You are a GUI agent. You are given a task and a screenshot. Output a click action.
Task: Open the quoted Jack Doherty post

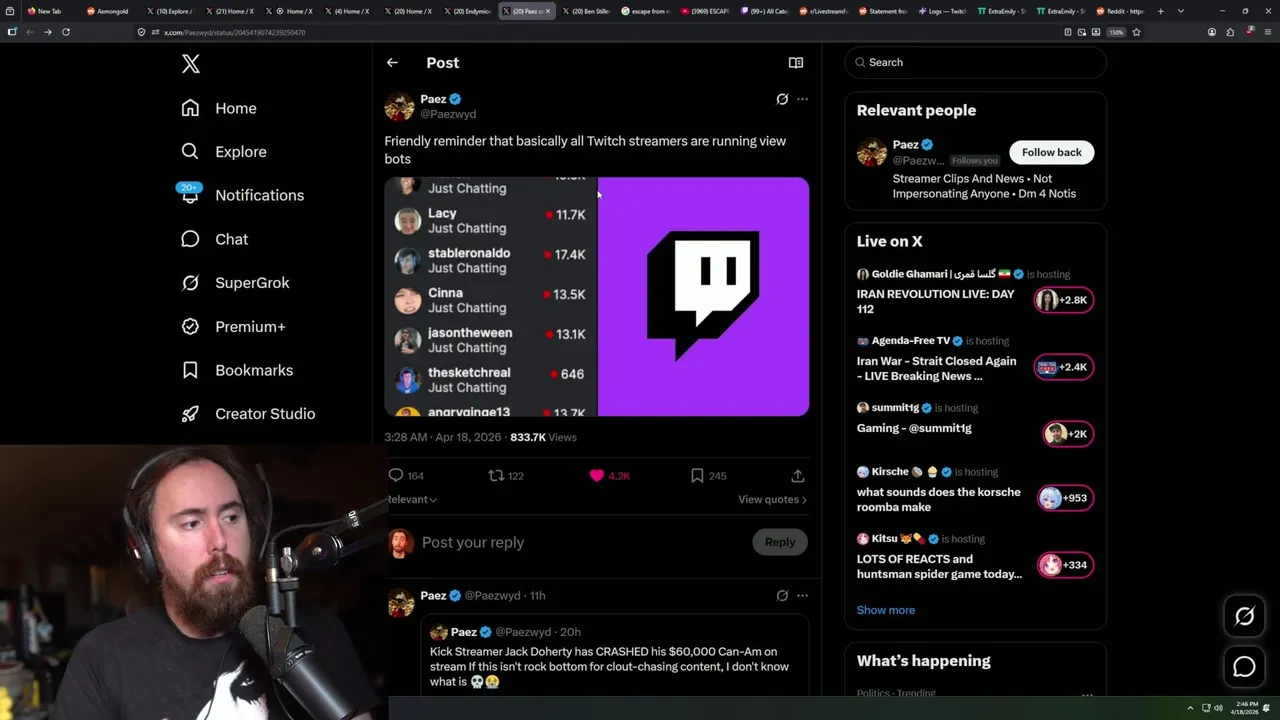(x=615, y=655)
